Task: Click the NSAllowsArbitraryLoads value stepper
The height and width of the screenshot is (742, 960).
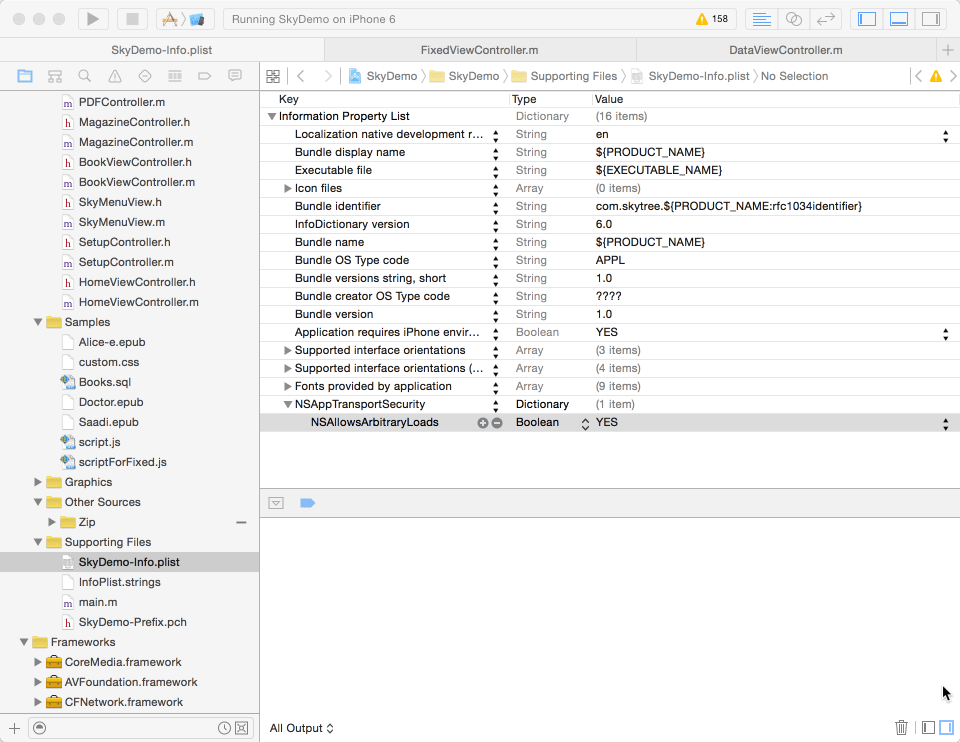Action: [x=586, y=422]
